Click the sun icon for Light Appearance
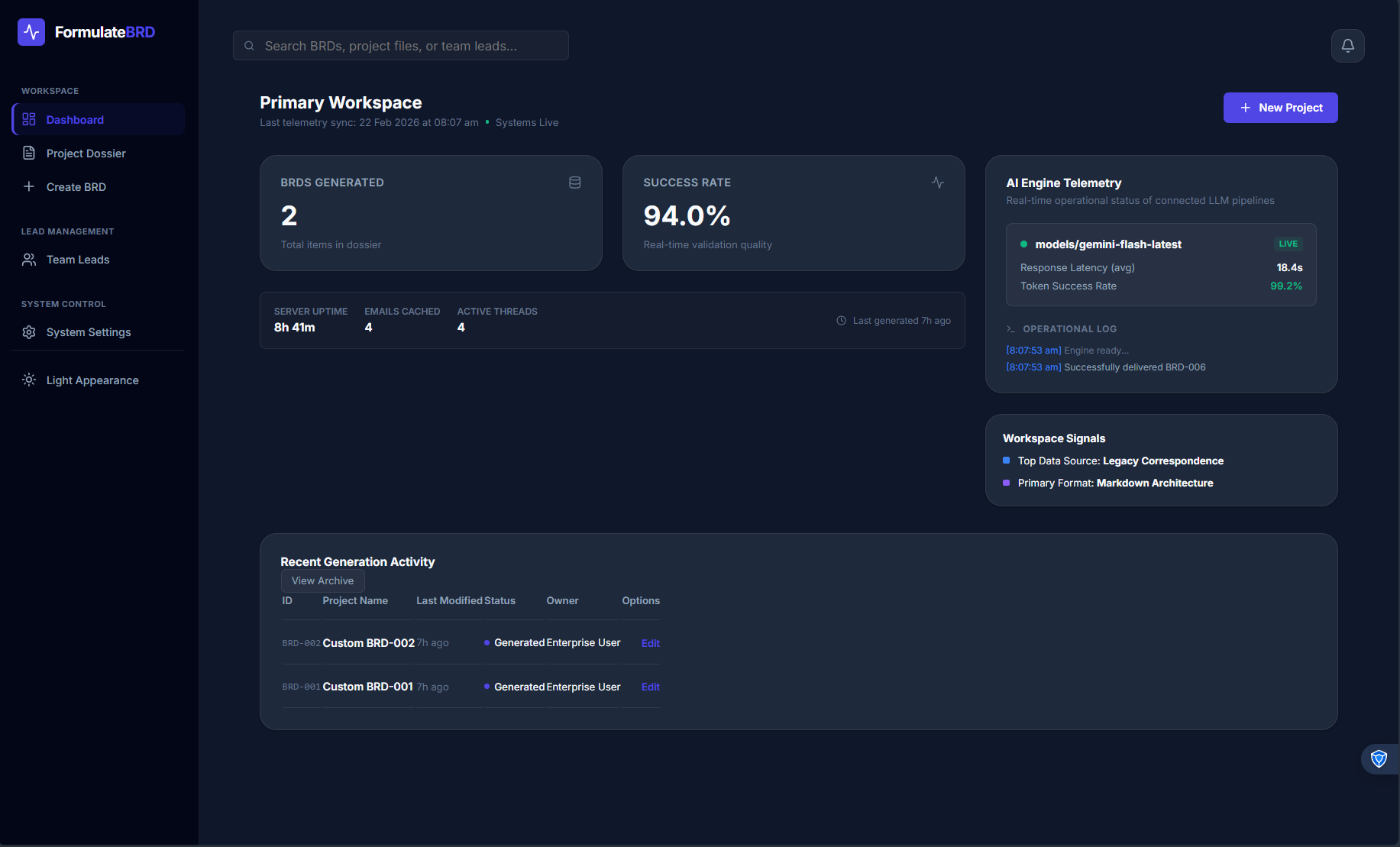 [29, 380]
